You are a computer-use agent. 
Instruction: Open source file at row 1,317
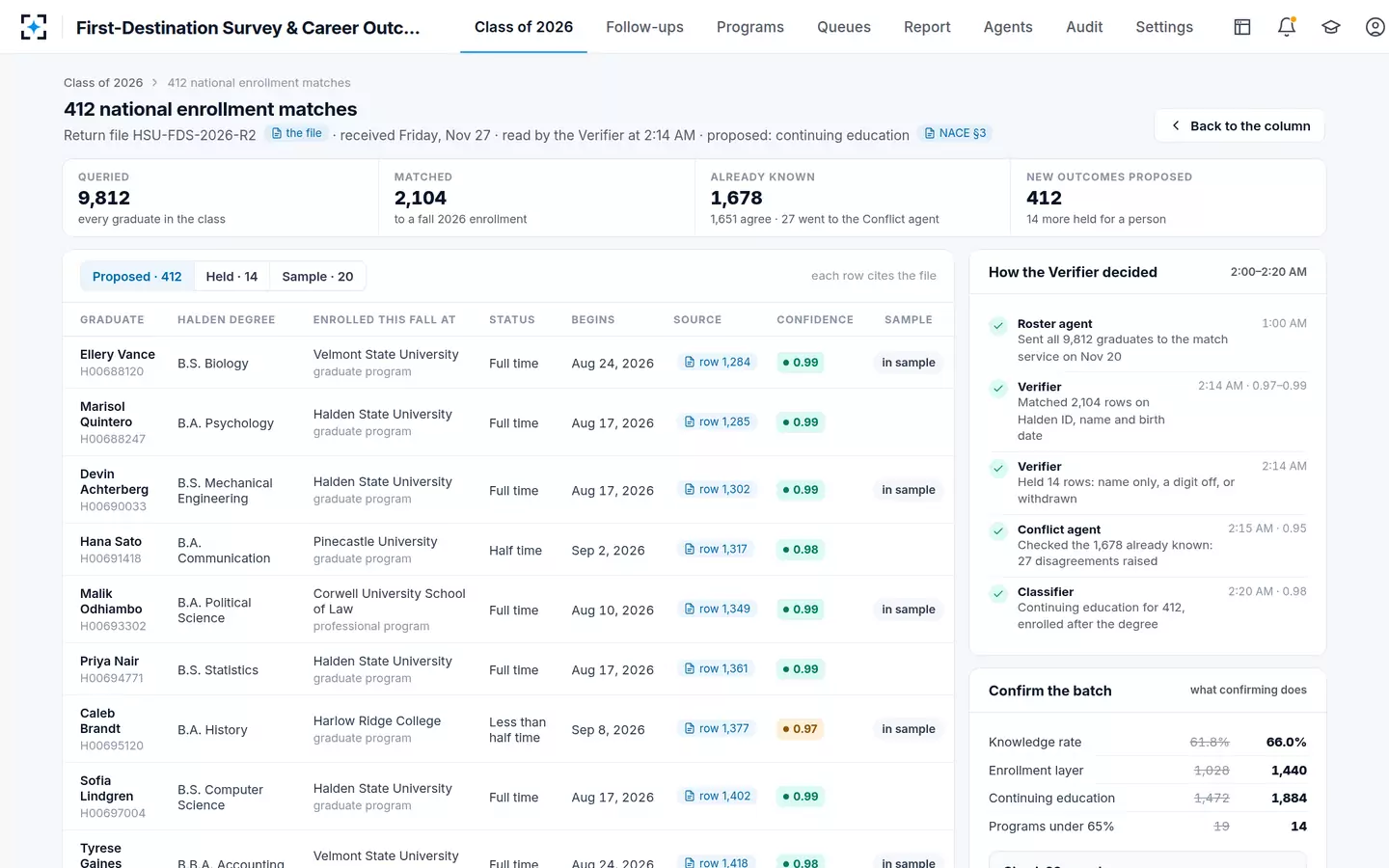[716, 550]
